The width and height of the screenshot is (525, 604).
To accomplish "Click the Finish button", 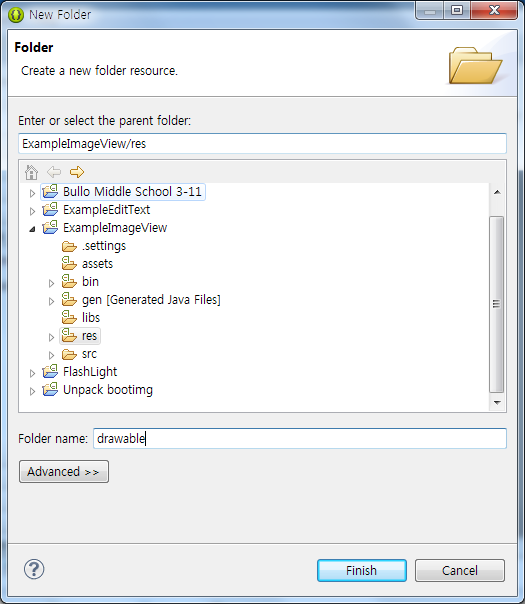I will tap(362, 570).
